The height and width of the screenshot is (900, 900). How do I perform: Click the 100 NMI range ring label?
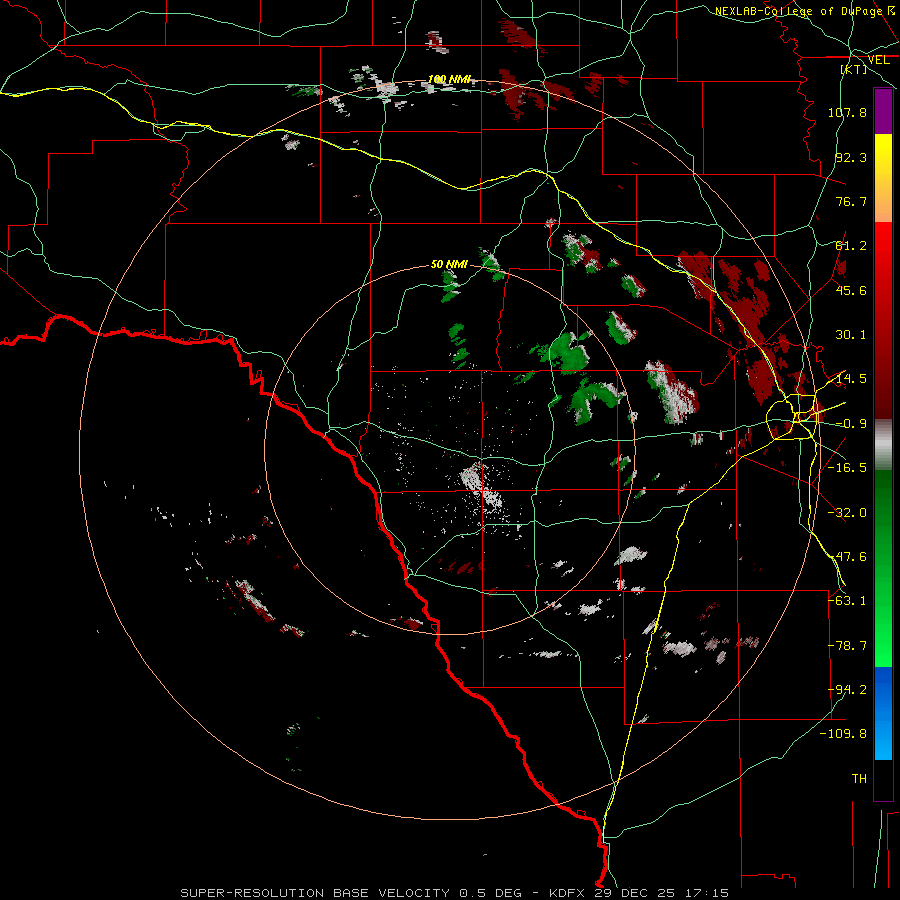pyautogui.click(x=449, y=79)
